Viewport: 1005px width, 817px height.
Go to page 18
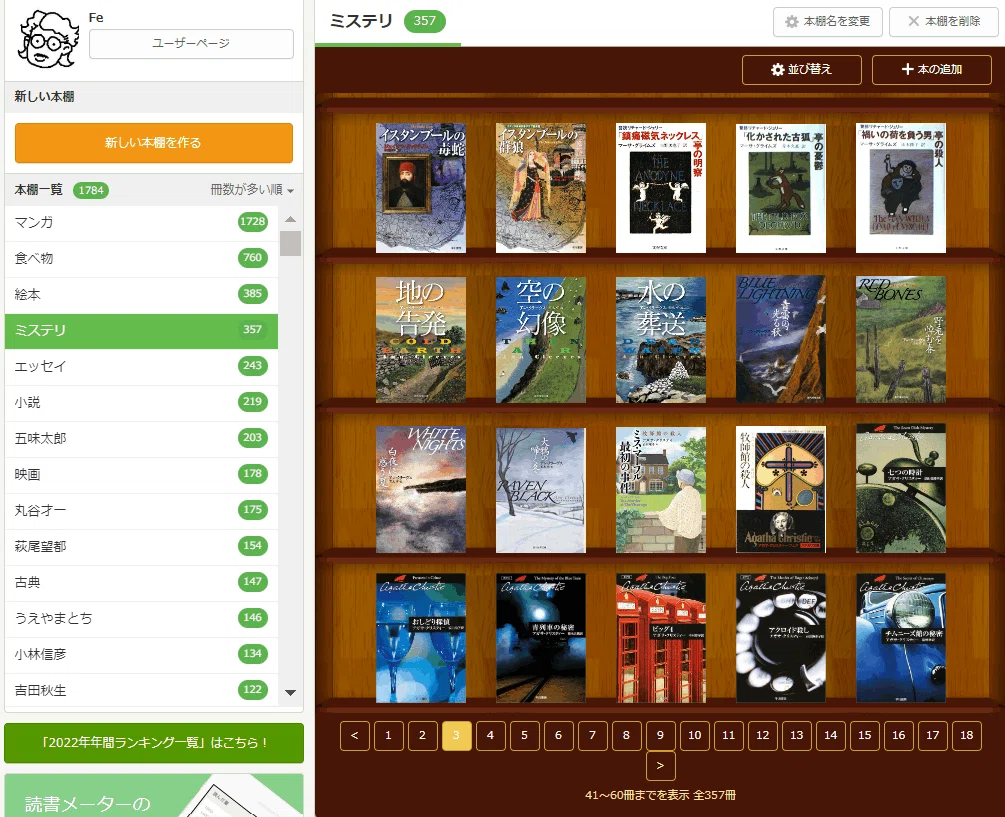click(x=967, y=736)
